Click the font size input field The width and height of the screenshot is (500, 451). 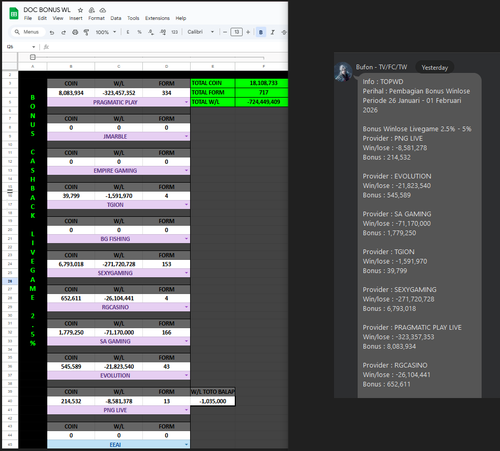(x=236, y=32)
